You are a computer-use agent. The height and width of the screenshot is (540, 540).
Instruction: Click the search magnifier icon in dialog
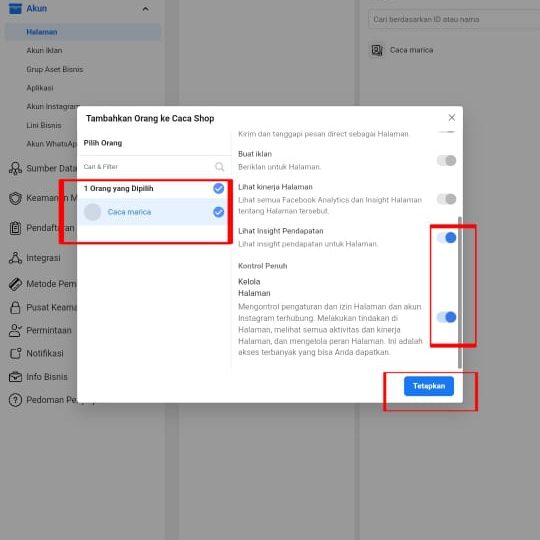point(219,167)
